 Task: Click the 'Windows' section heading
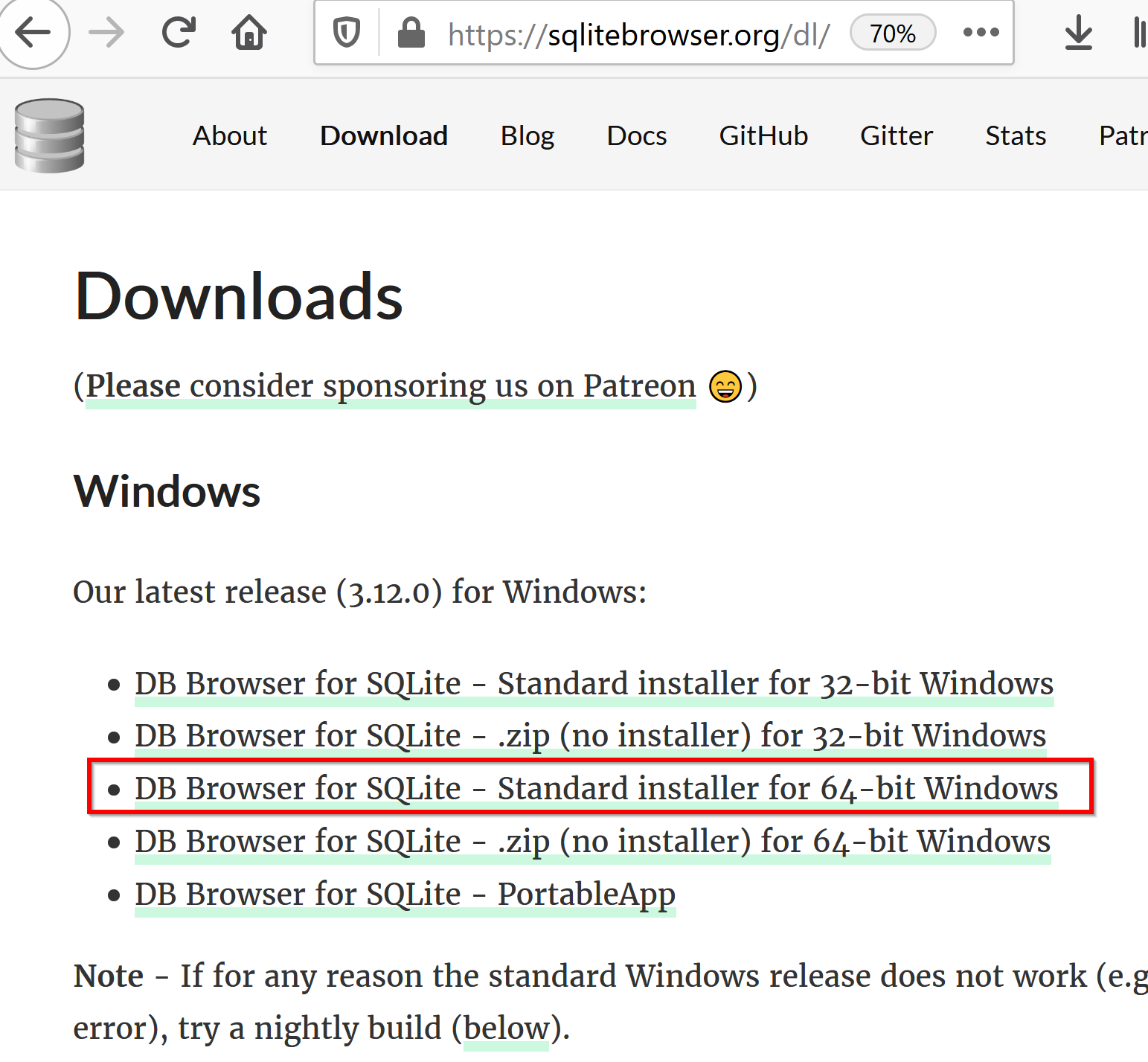pos(167,491)
